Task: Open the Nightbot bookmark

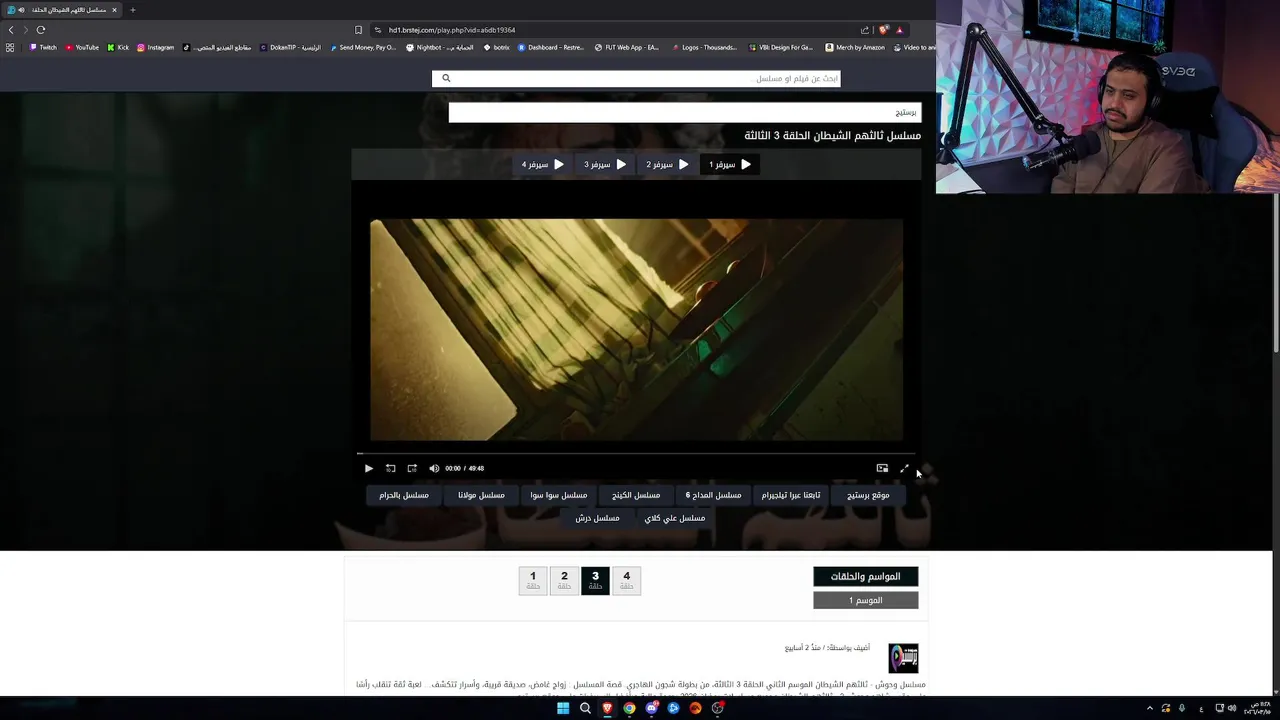Action: point(440,47)
